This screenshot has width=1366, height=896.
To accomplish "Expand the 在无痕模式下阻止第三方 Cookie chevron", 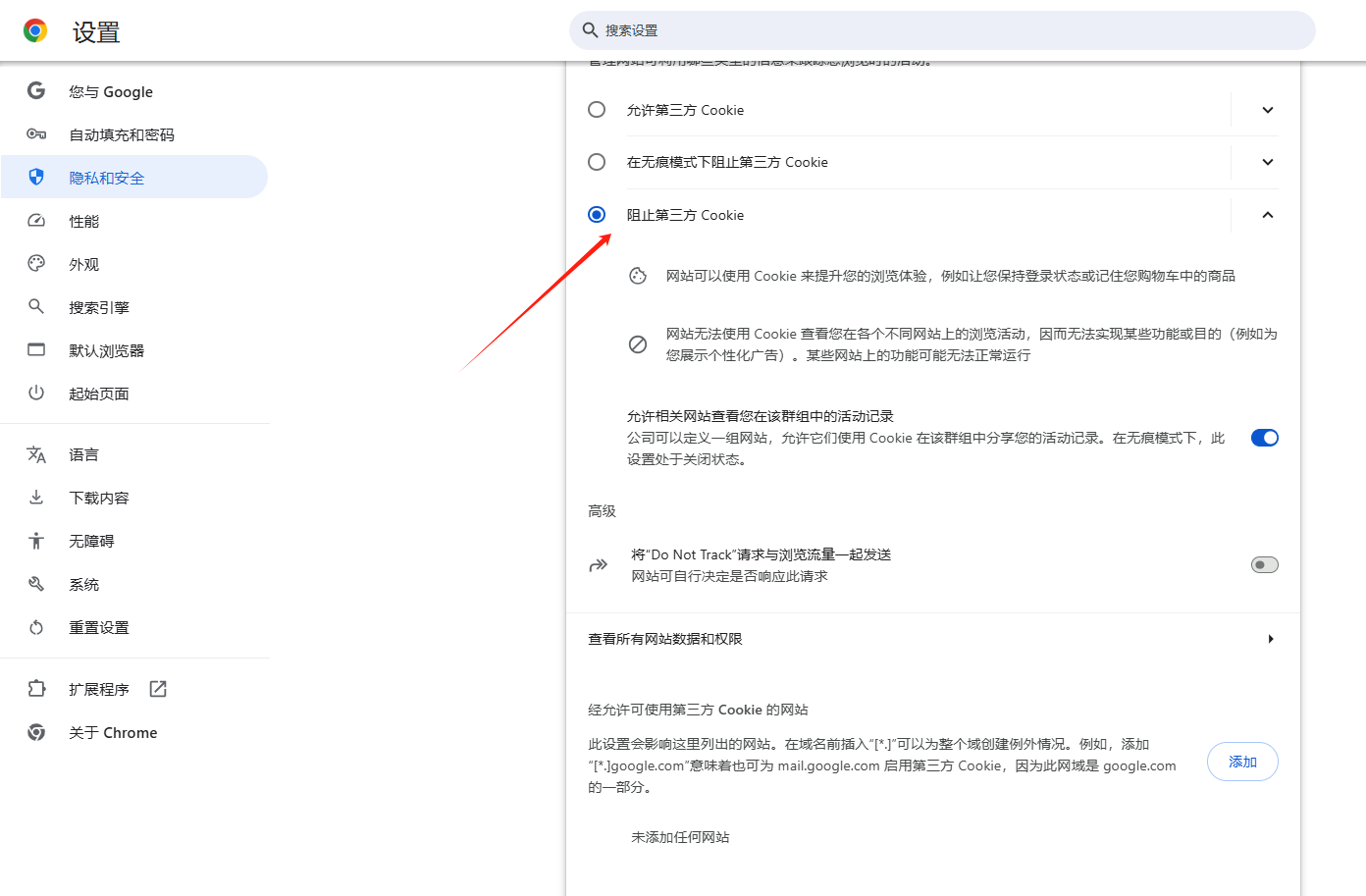I will coord(1268,162).
